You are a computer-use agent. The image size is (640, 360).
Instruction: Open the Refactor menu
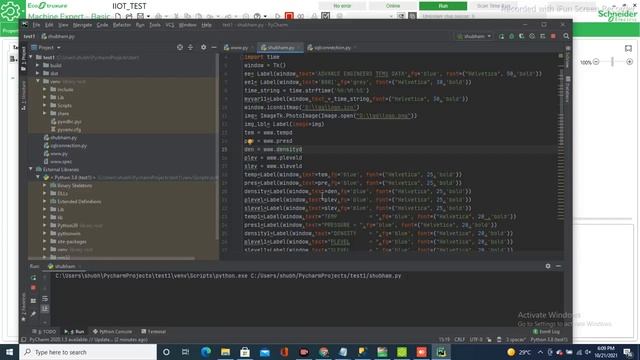pos(122,25)
